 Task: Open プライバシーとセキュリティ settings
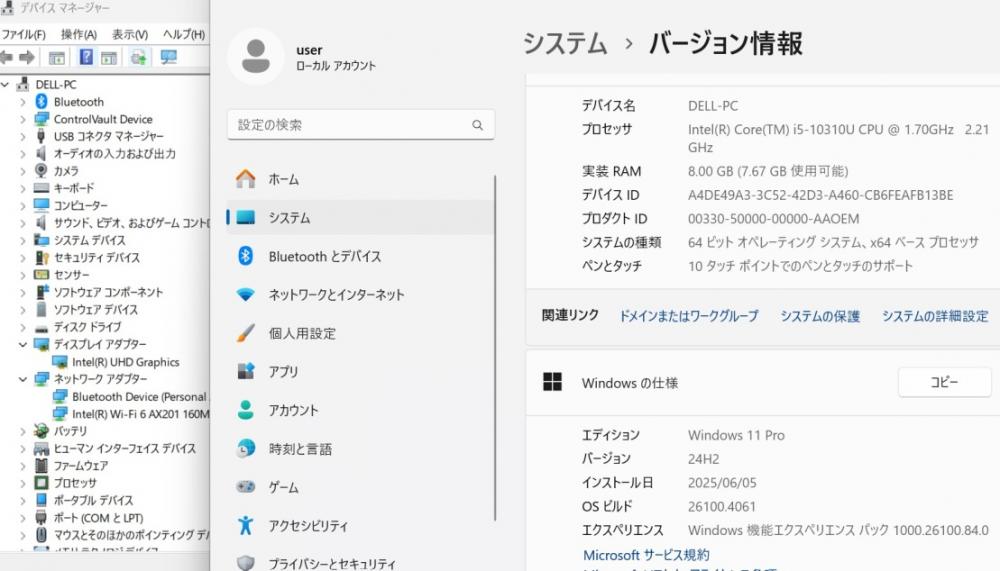(360, 563)
